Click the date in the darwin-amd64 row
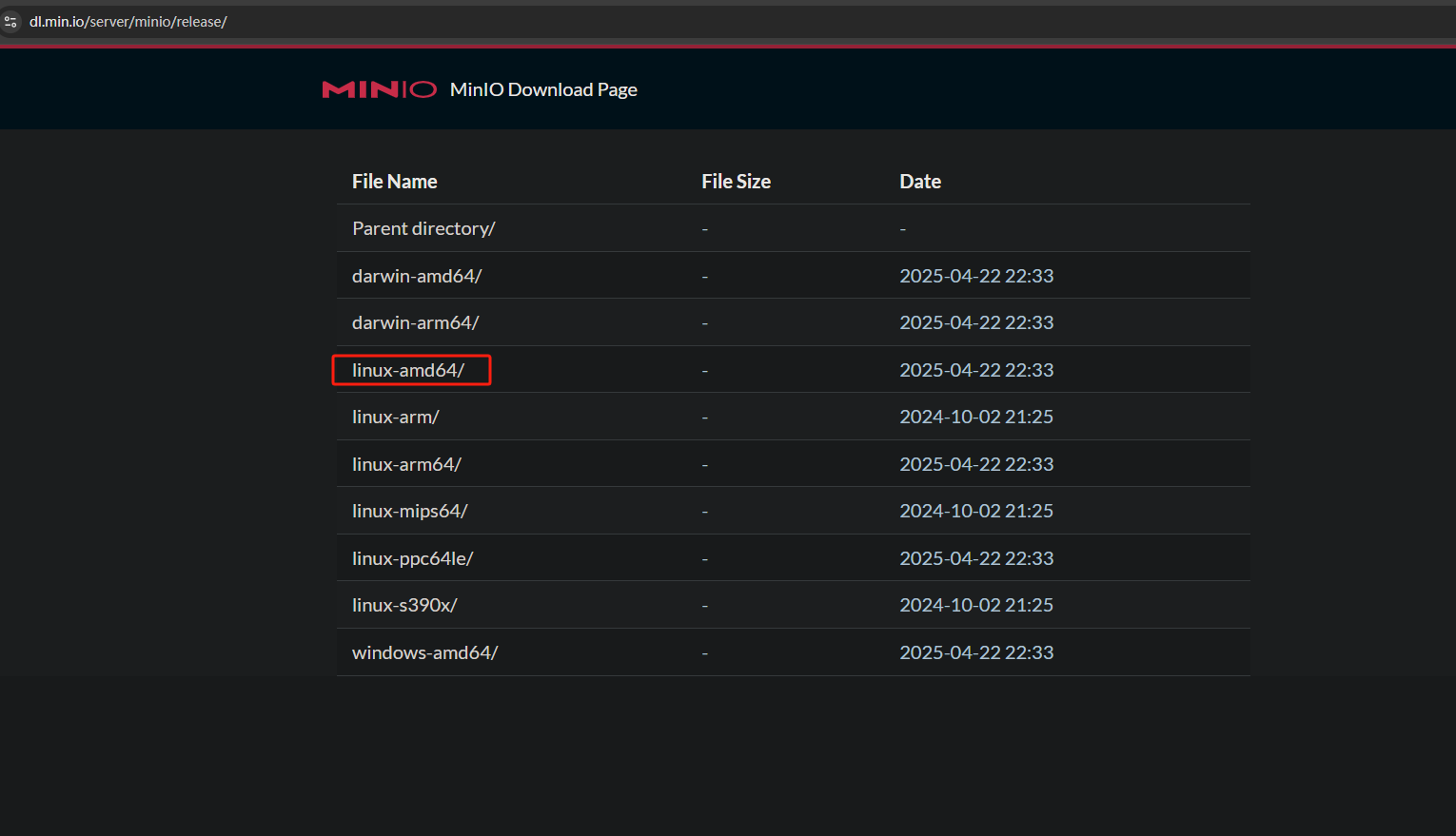Viewport: 1456px width, 836px height. click(976, 276)
